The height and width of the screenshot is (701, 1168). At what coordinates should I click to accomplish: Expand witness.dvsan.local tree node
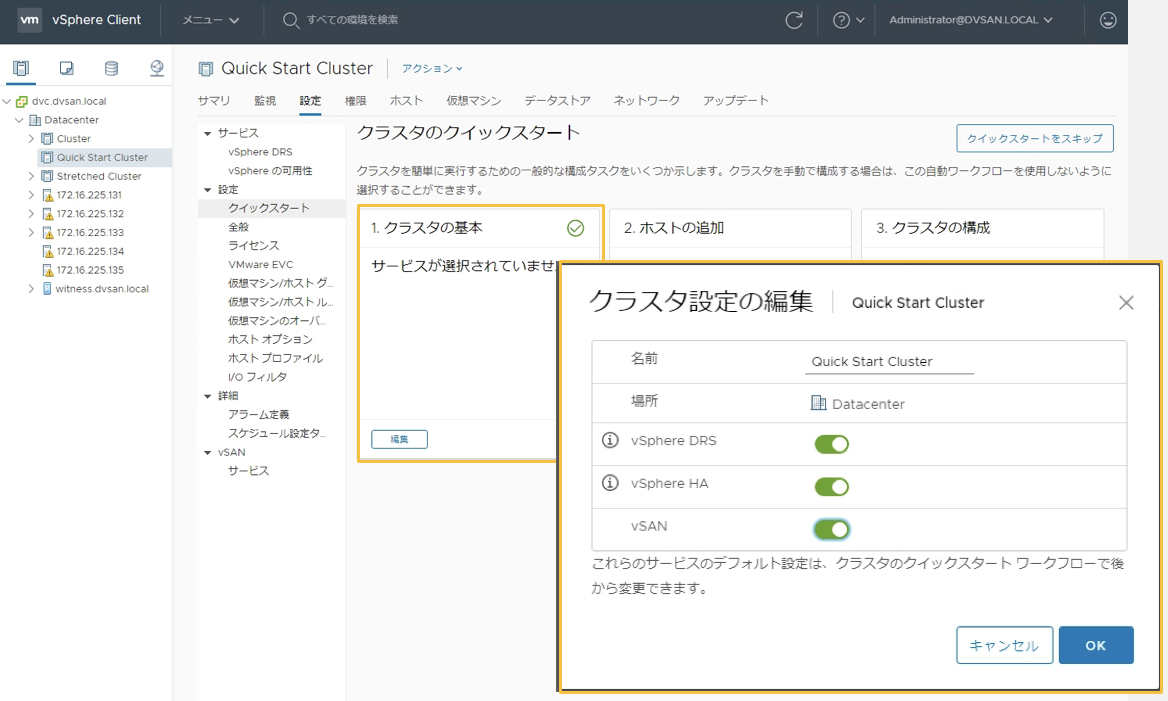[x=31, y=288]
